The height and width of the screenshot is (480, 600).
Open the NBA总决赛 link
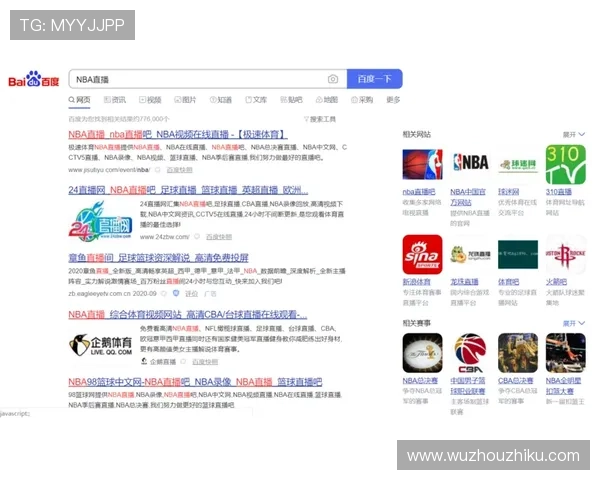point(420,381)
